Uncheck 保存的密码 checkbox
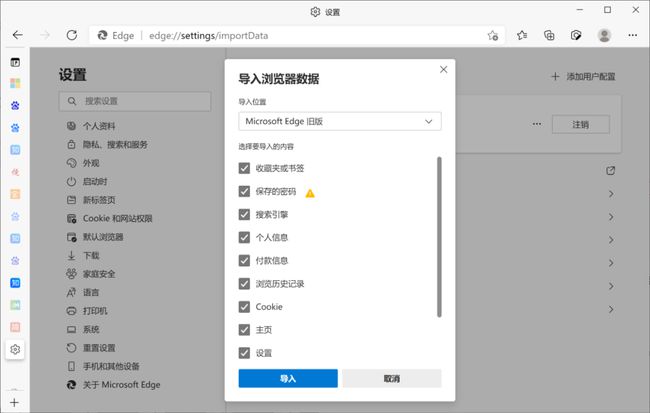650x413 pixels. (244, 192)
